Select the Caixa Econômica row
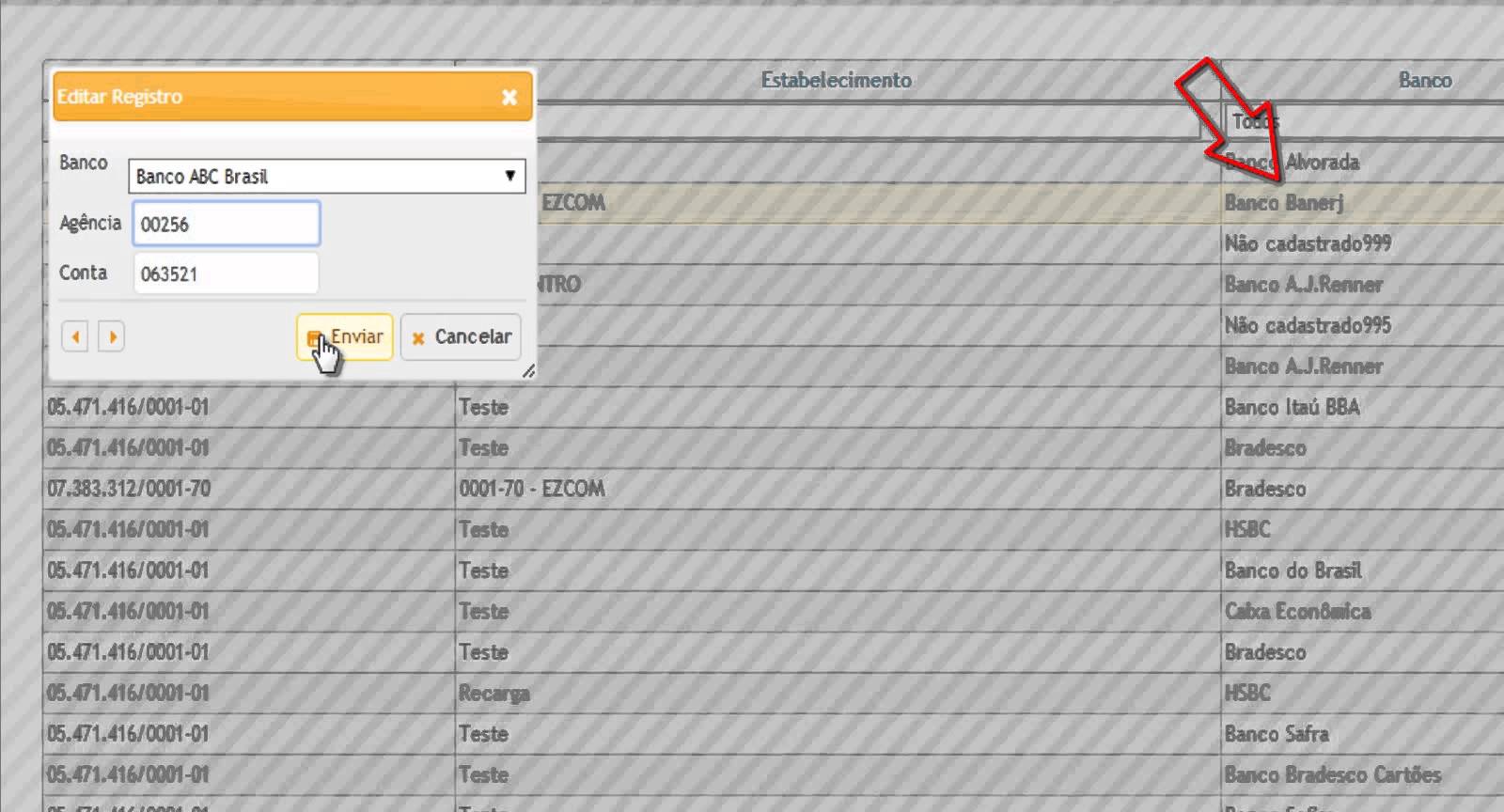 tap(1297, 612)
